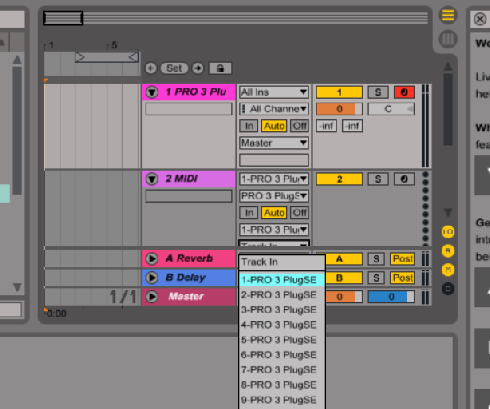Image resolution: width=490 pixels, height=409 pixels.
Task: Switch to Arrangement view with horizontal lines icon
Action: pos(448,15)
